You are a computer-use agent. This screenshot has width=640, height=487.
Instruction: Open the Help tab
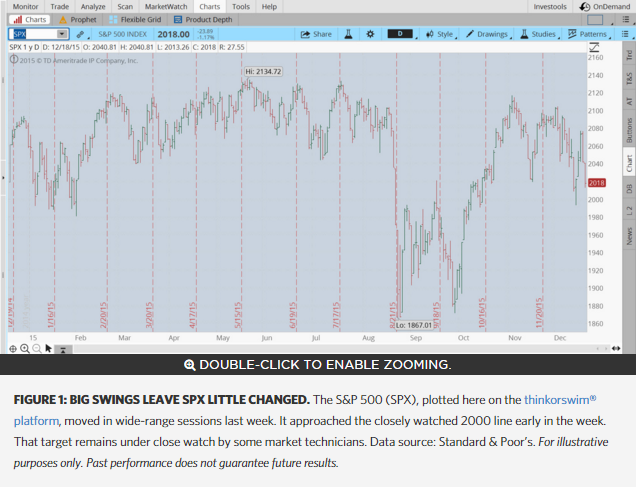point(269,7)
